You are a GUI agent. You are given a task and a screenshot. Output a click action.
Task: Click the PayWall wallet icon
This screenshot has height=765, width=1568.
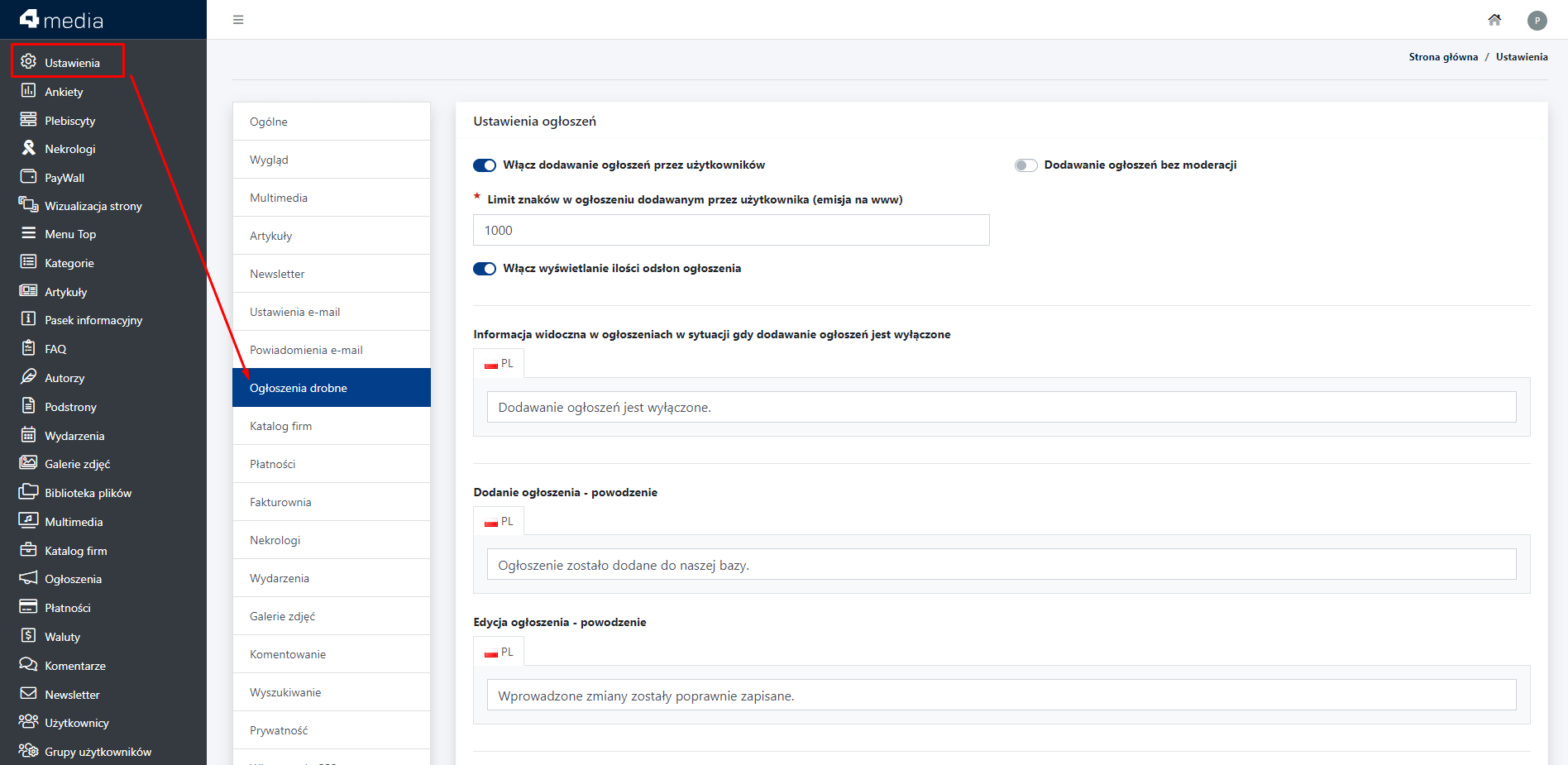point(28,177)
